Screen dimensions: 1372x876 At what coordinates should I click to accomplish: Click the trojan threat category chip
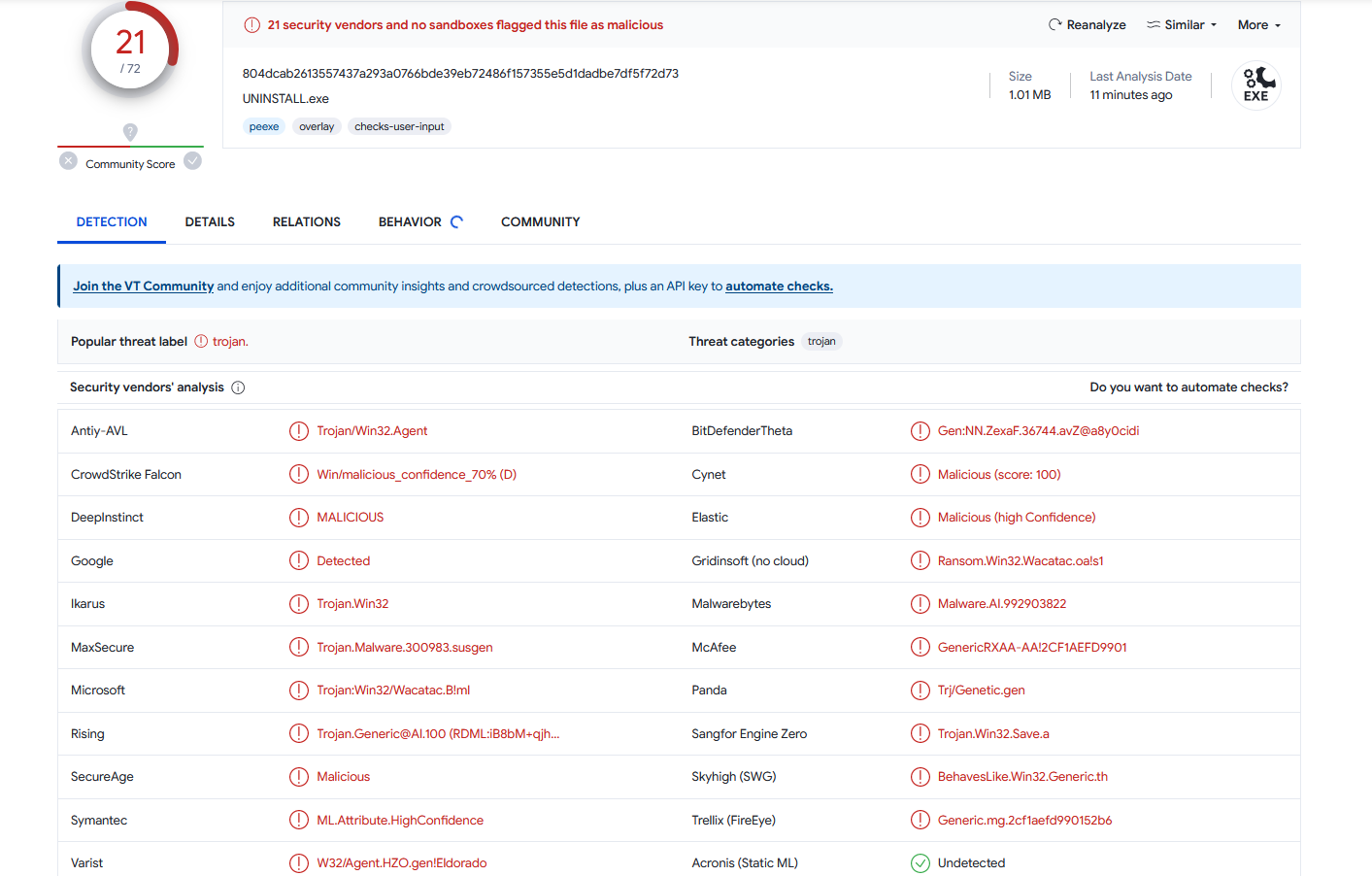point(821,341)
